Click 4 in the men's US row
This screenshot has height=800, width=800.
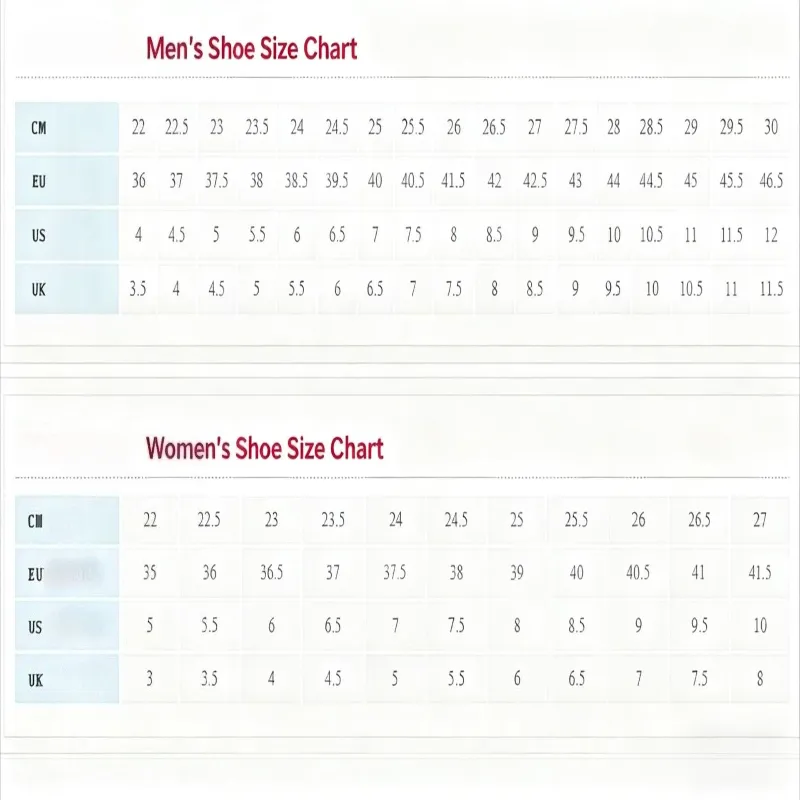pyautogui.click(x=138, y=236)
